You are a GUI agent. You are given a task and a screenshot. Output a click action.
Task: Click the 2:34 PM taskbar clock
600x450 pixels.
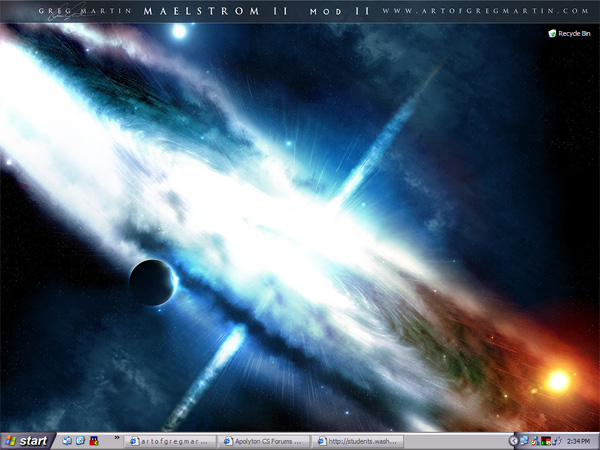tap(578, 440)
